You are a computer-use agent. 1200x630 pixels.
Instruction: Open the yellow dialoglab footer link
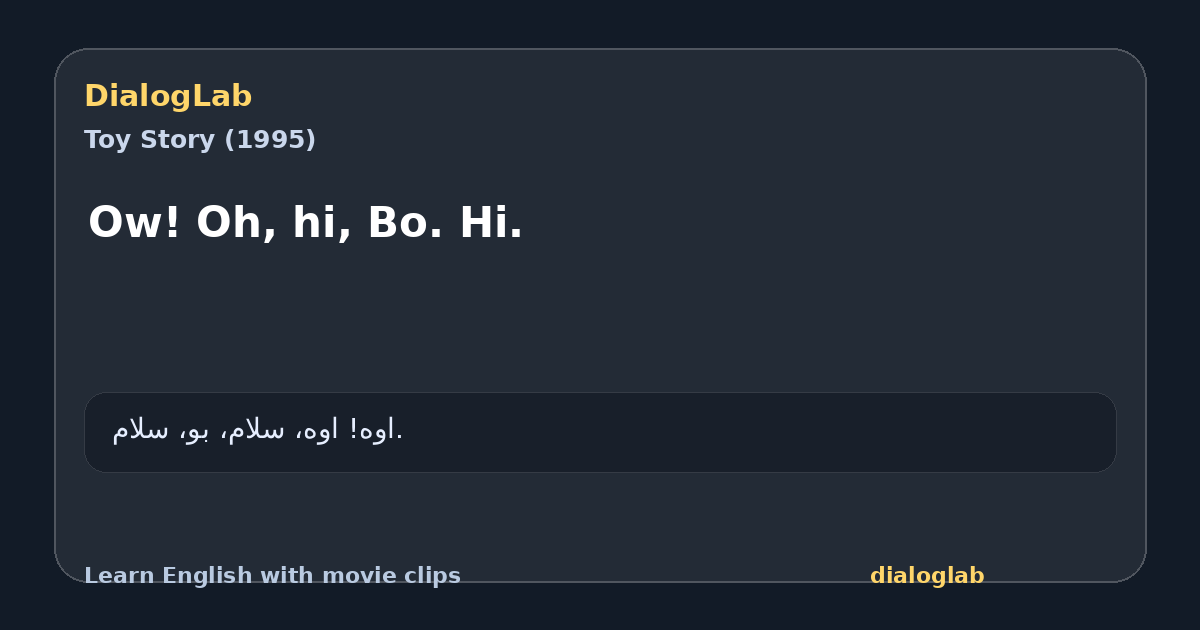[x=927, y=576]
